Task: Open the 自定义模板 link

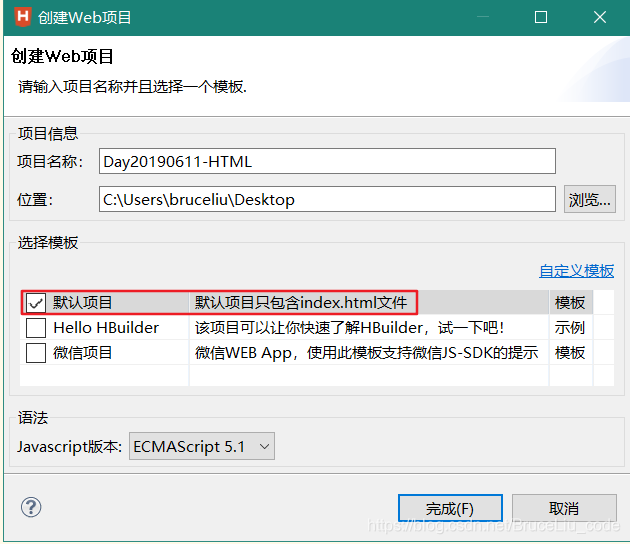Action: click(577, 271)
